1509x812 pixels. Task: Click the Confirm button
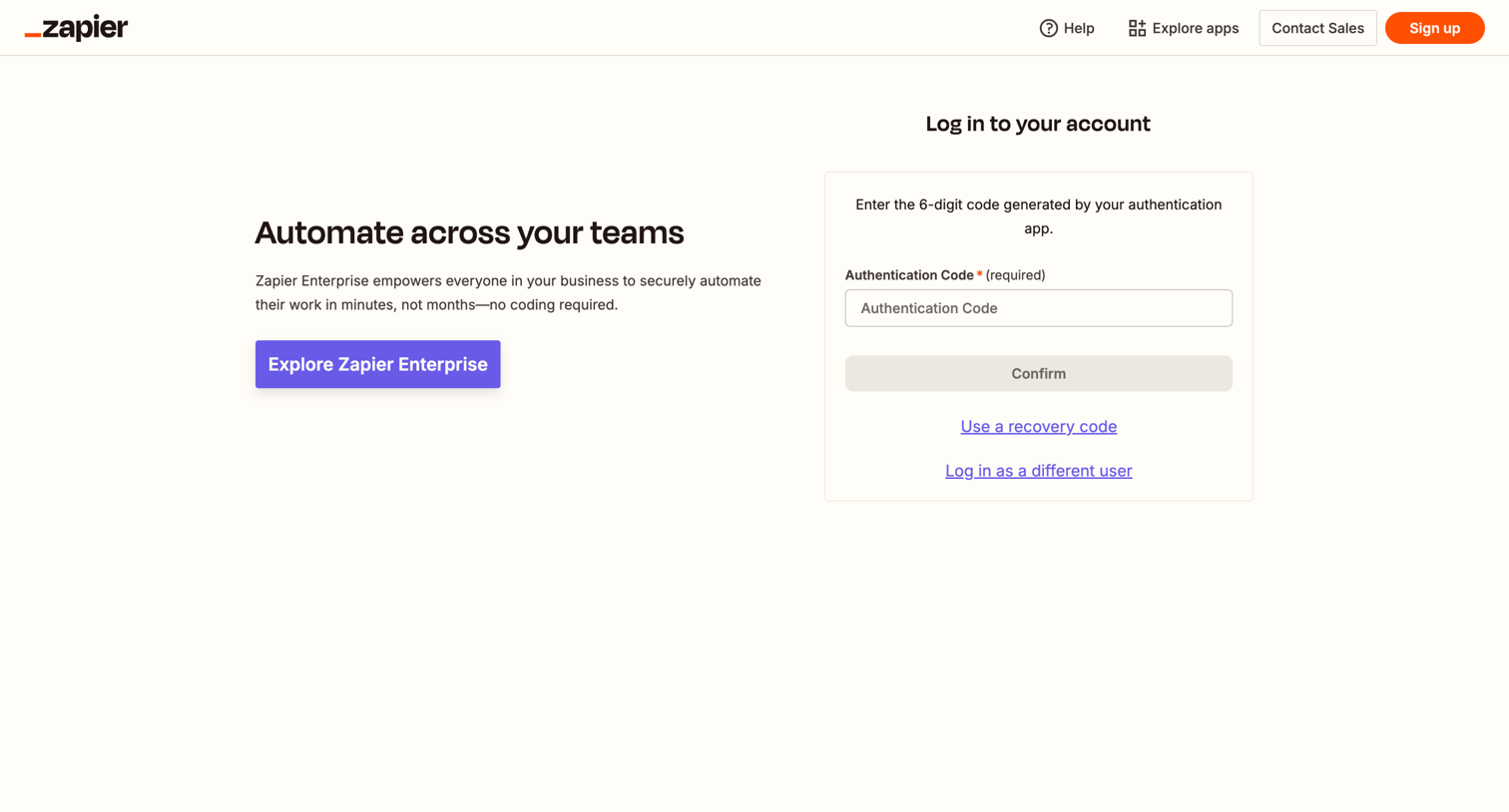[1038, 373]
